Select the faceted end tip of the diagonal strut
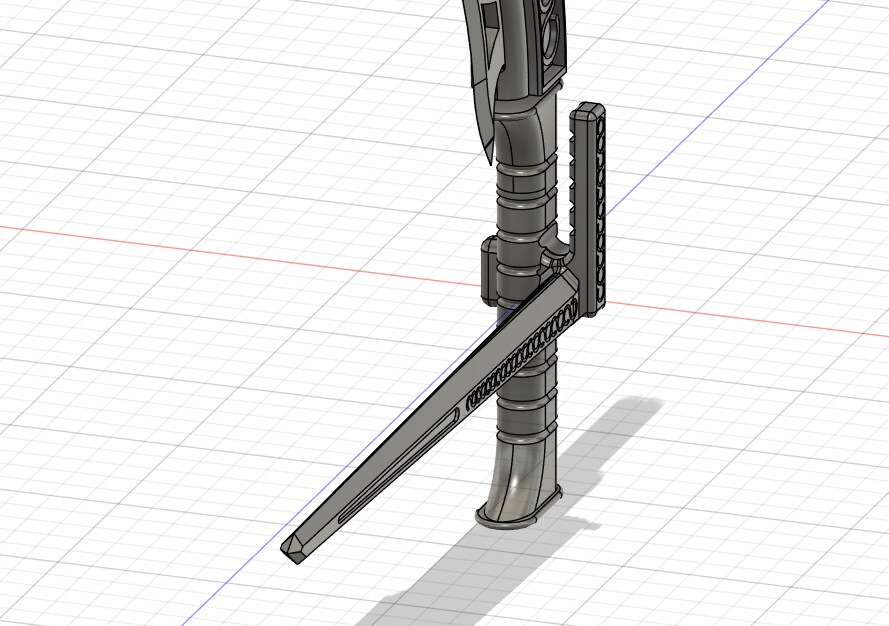This screenshot has height=626, width=889. click(x=295, y=548)
